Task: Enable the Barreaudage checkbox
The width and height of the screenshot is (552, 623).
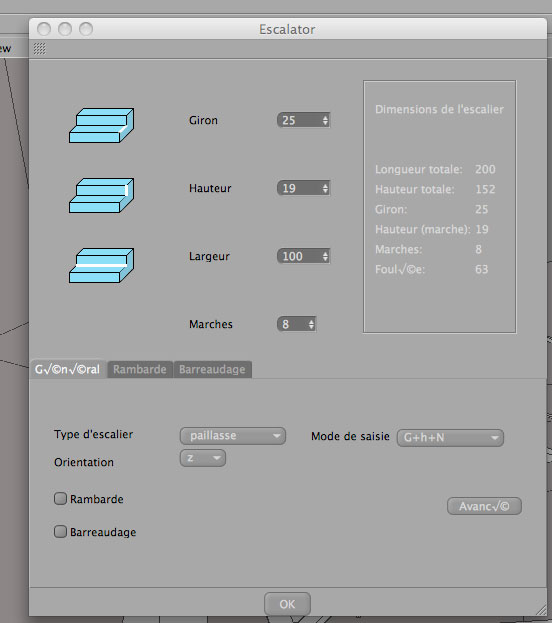Action: [60, 531]
